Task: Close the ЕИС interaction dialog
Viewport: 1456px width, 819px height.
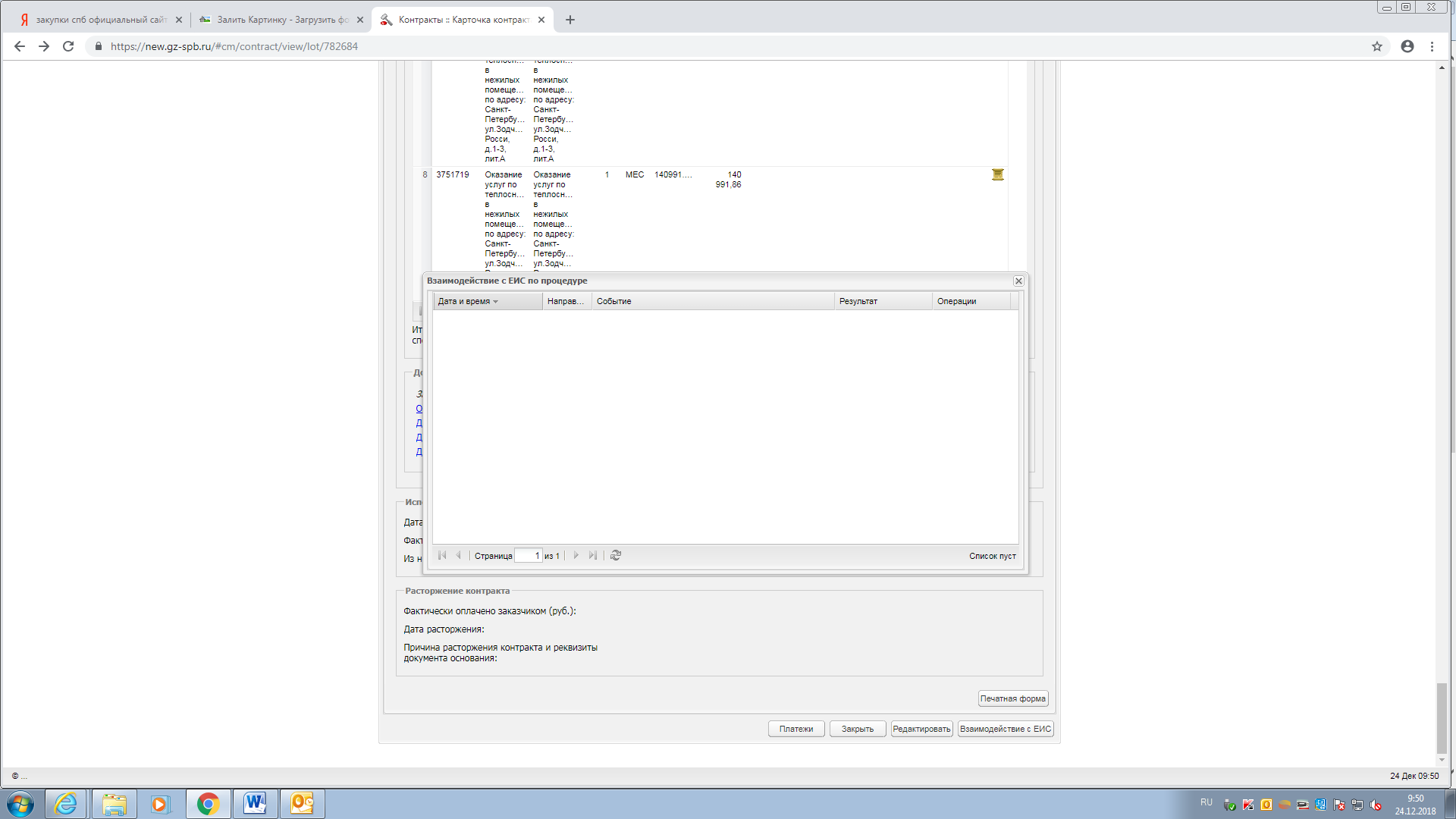Action: (1018, 281)
